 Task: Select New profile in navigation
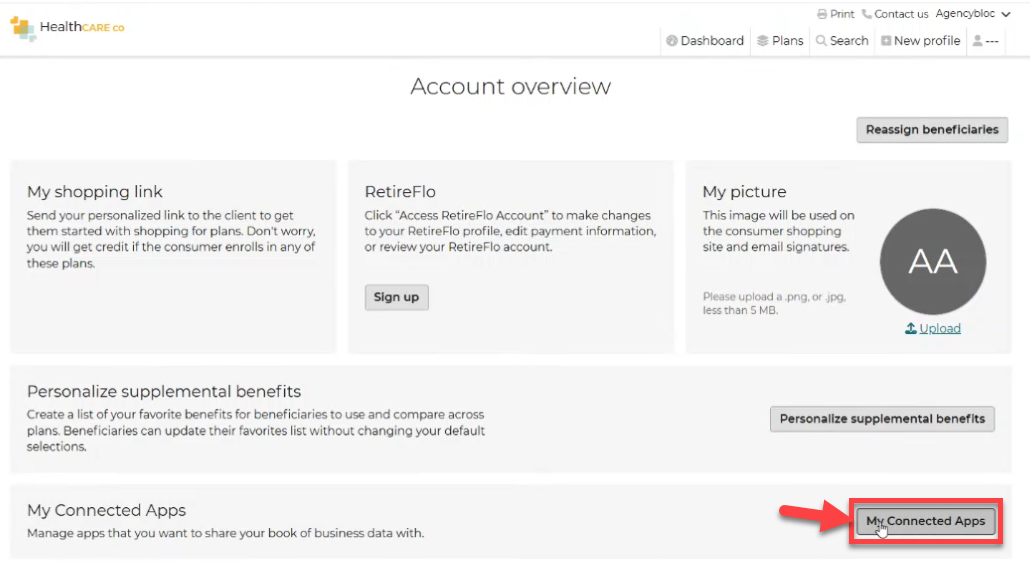pos(920,41)
